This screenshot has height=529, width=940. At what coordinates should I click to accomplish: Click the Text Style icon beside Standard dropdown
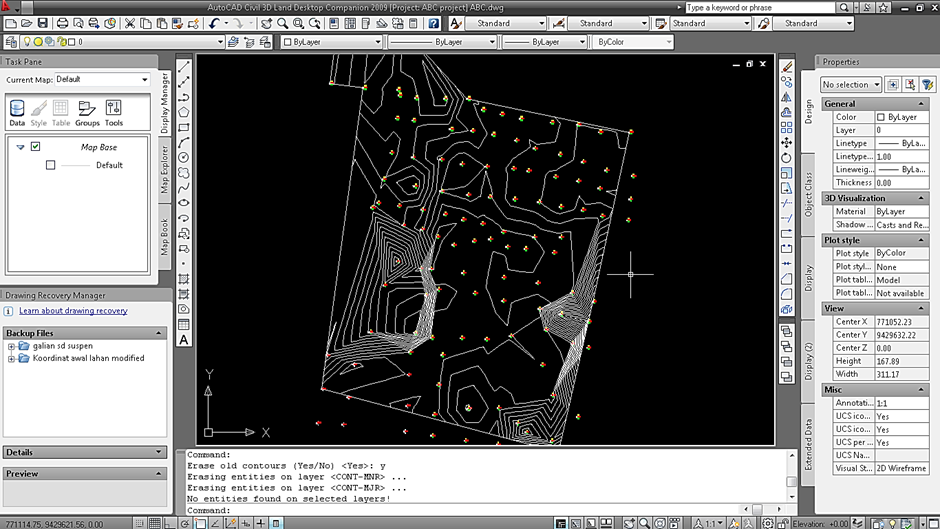click(x=456, y=23)
